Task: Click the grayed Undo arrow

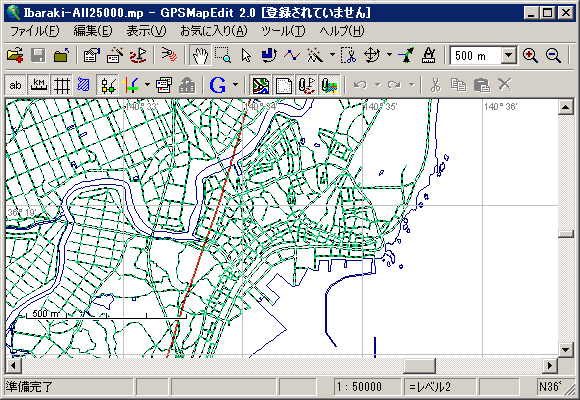Action: pyautogui.click(x=360, y=85)
